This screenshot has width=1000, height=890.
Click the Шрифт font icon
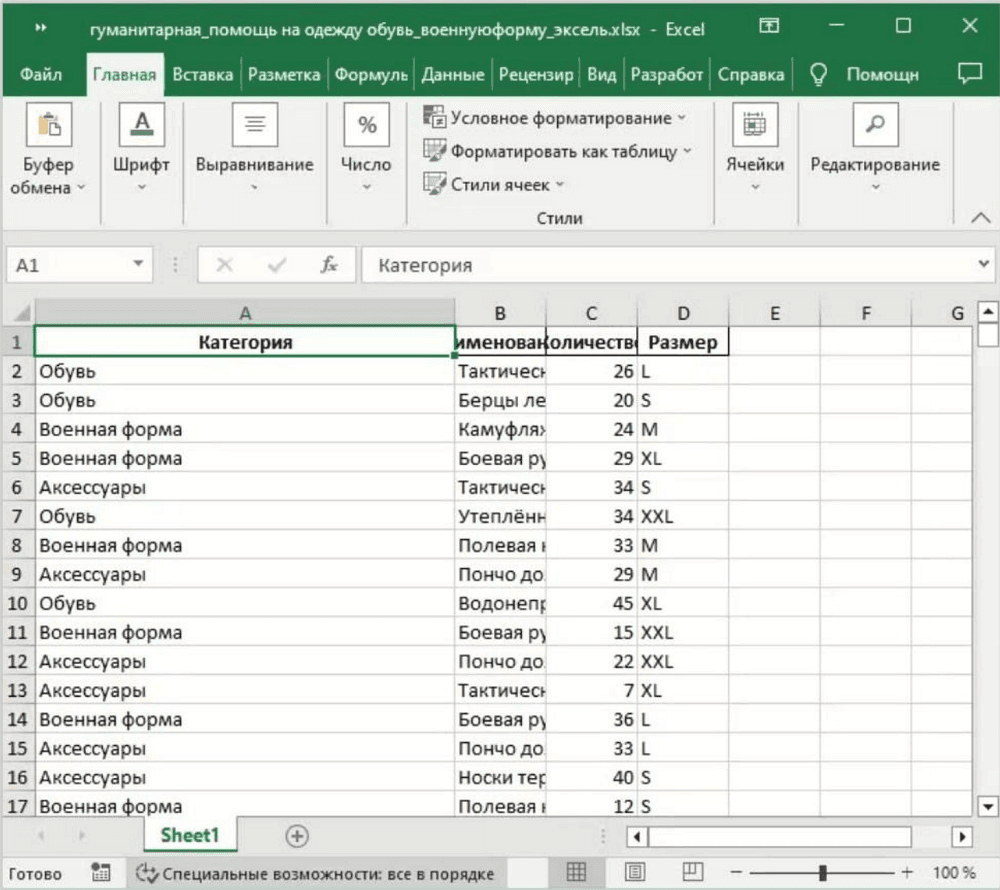[x=141, y=125]
